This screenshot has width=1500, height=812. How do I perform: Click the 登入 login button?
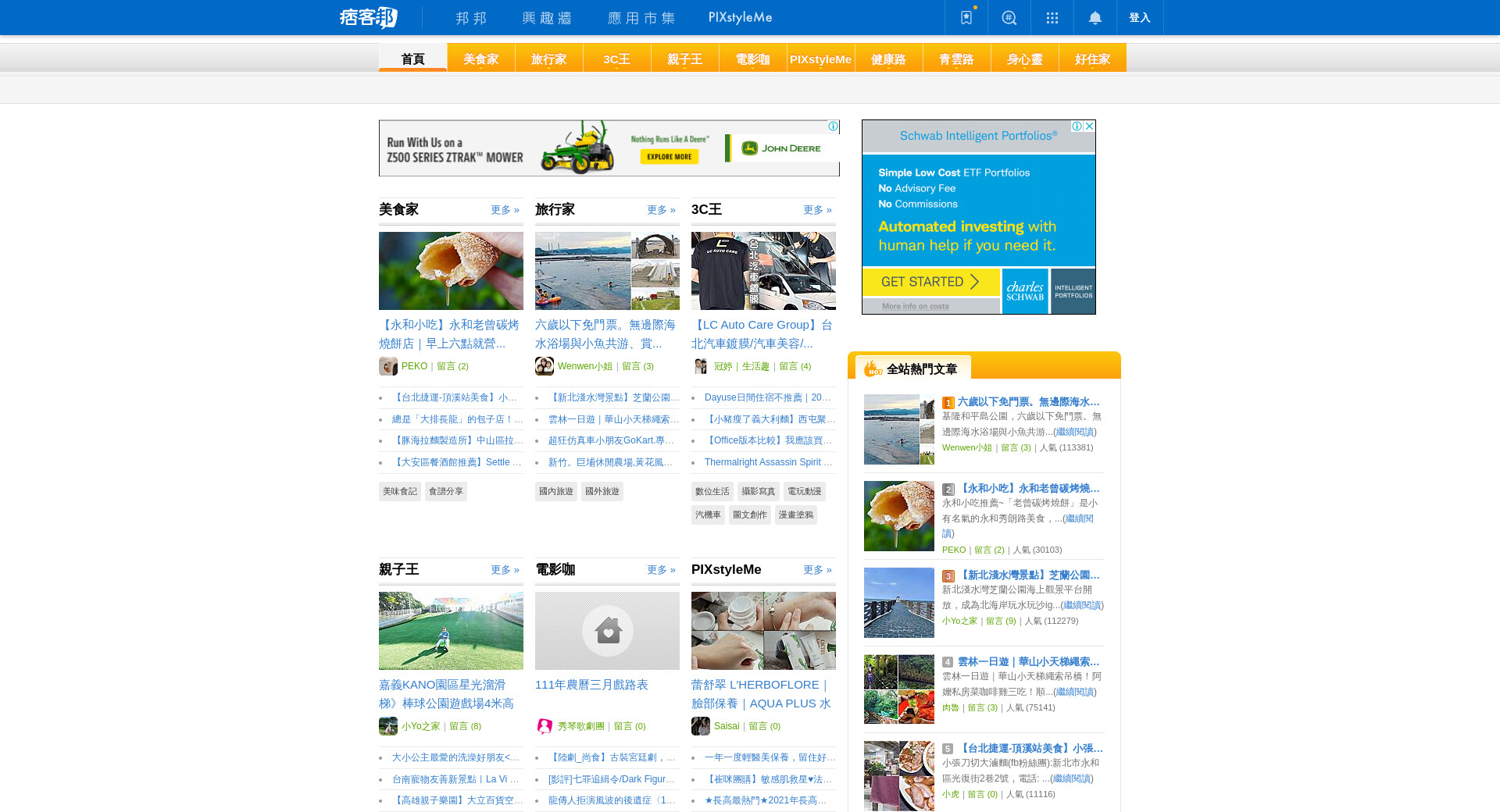1140,17
